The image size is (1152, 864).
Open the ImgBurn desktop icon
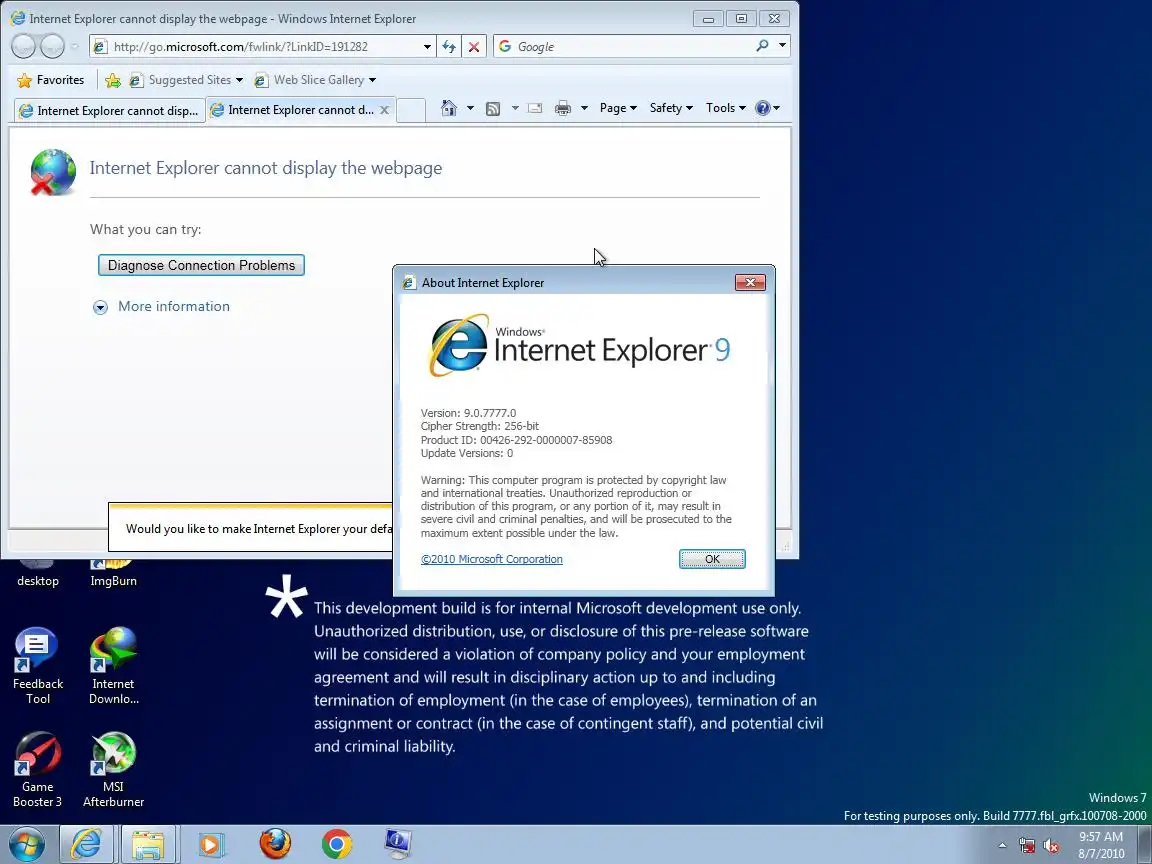(x=113, y=574)
